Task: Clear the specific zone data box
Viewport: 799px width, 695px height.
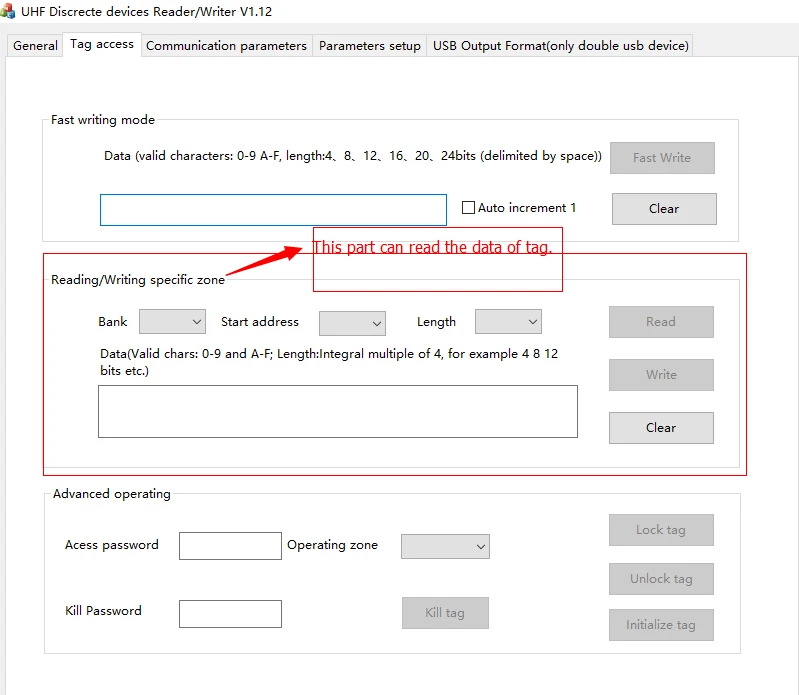Action: [x=661, y=428]
